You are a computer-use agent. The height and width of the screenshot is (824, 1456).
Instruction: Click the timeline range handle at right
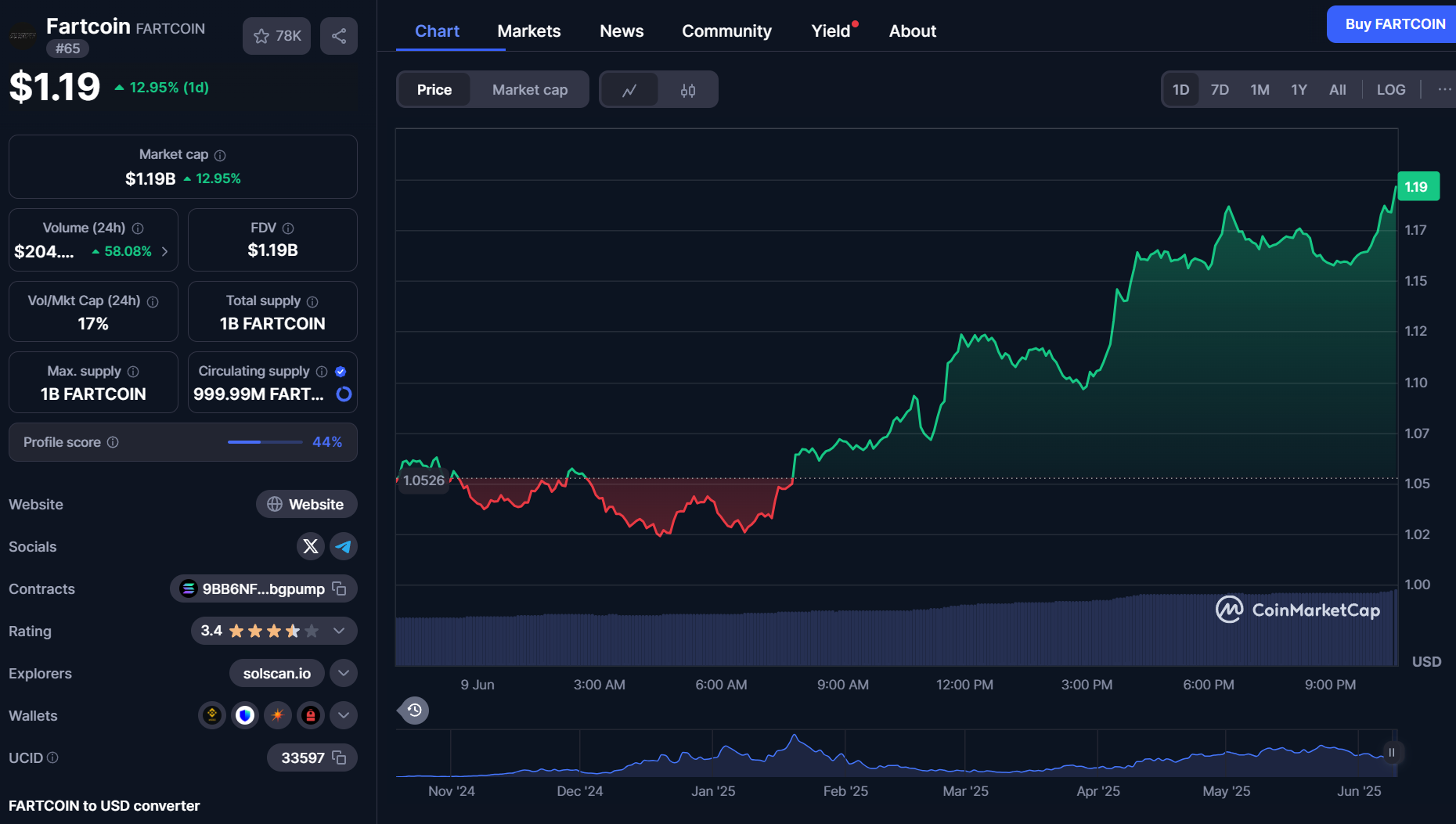(x=1392, y=753)
